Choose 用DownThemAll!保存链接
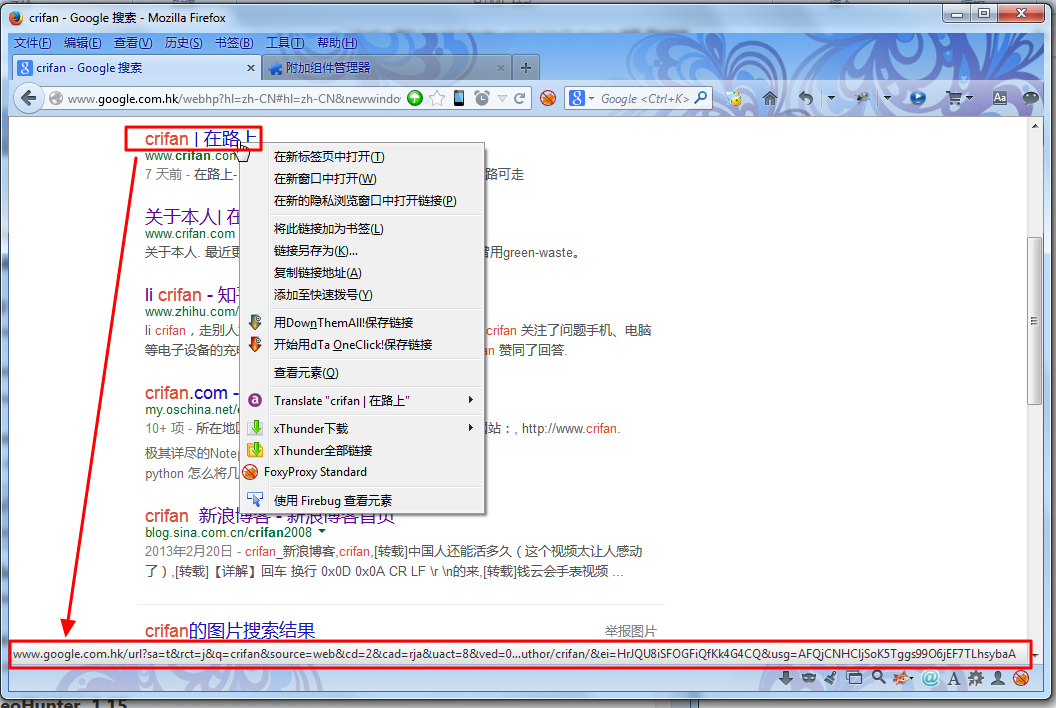Image resolution: width=1056 pixels, height=708 pixels. click(x=362, y=323)
